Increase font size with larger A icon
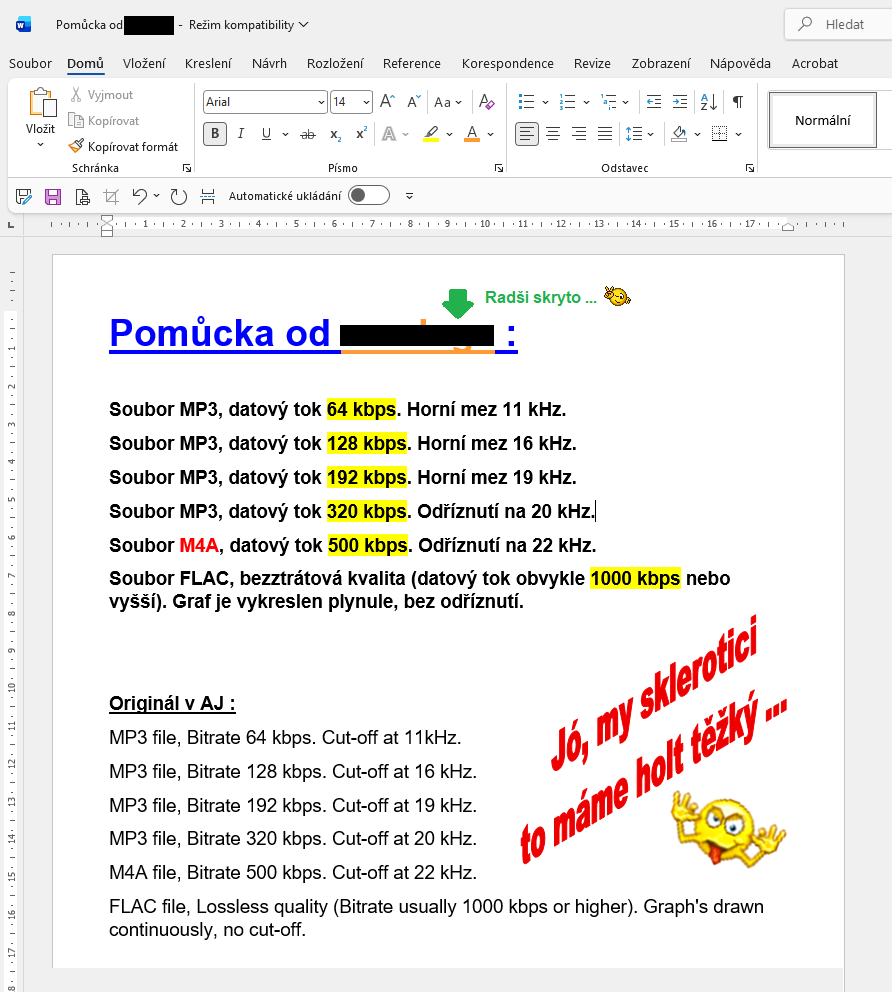Viewport: 892px width, 992px height. 387,101
